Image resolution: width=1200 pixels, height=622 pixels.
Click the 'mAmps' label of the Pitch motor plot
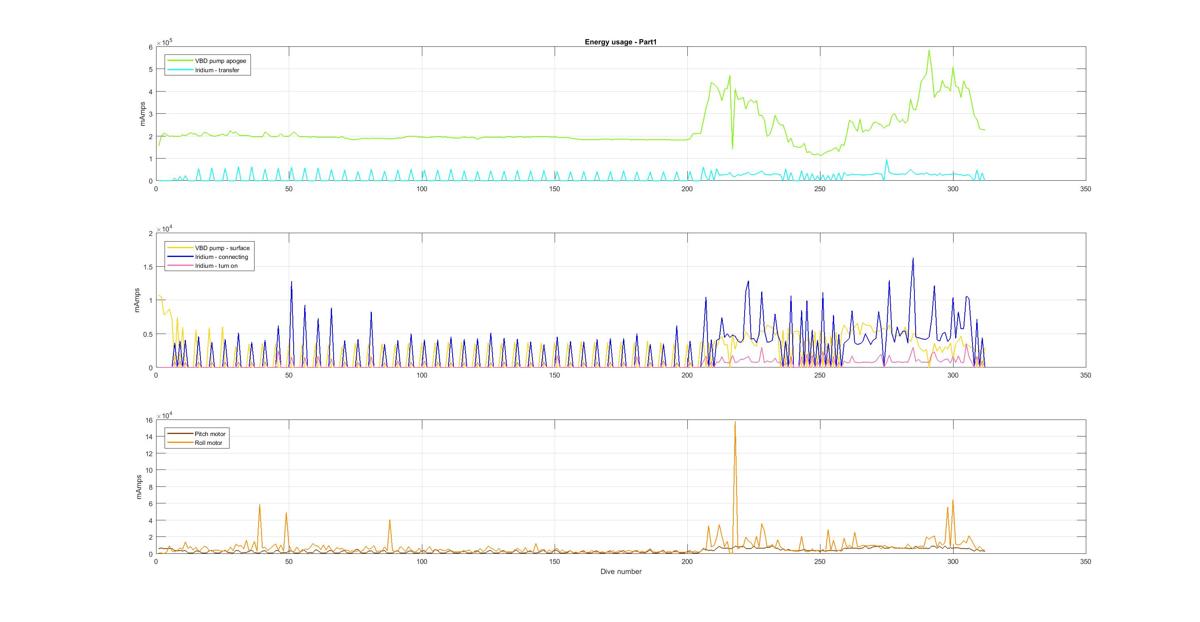[x=138, y=487]
